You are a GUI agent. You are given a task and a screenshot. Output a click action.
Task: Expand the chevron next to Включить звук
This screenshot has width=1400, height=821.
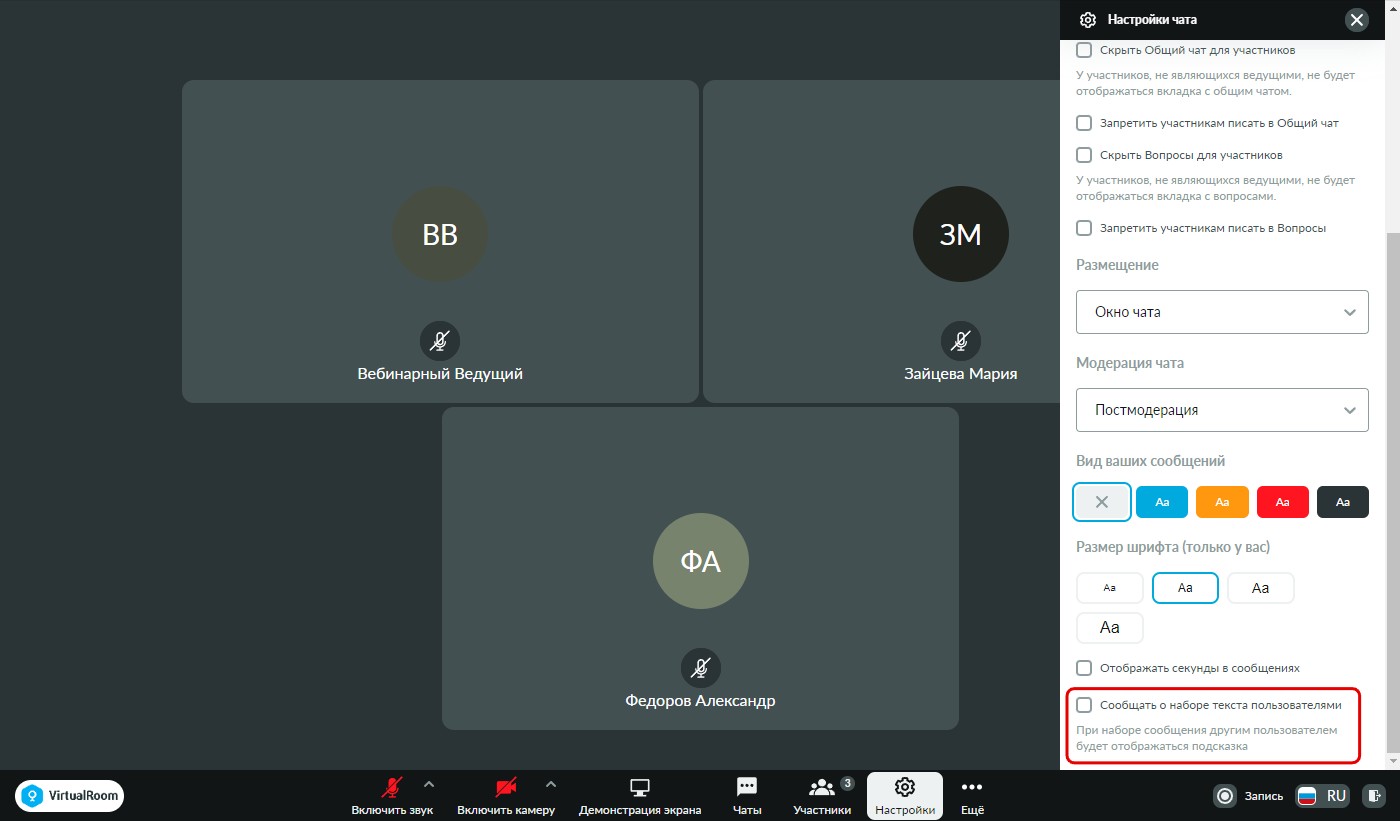[429, 783]
